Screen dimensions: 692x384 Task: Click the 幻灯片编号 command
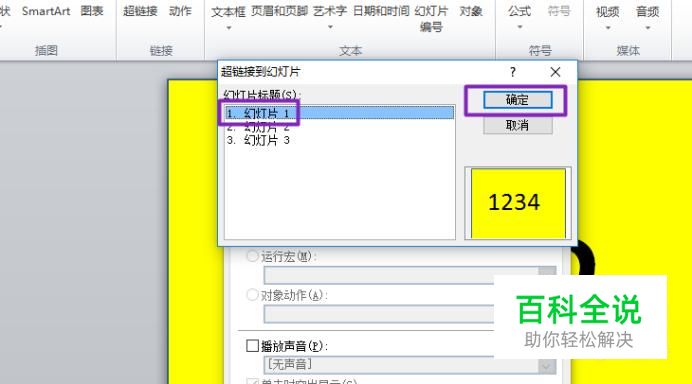(431, 19)
